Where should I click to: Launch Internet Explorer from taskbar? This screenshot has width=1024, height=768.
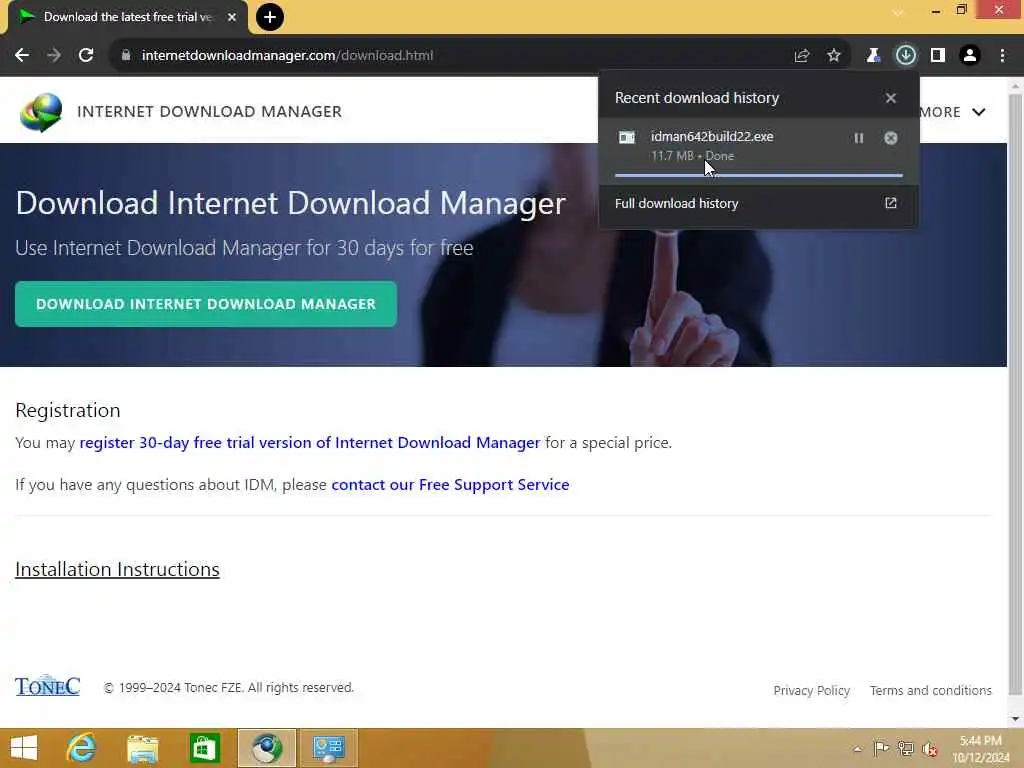pos(81,748)
